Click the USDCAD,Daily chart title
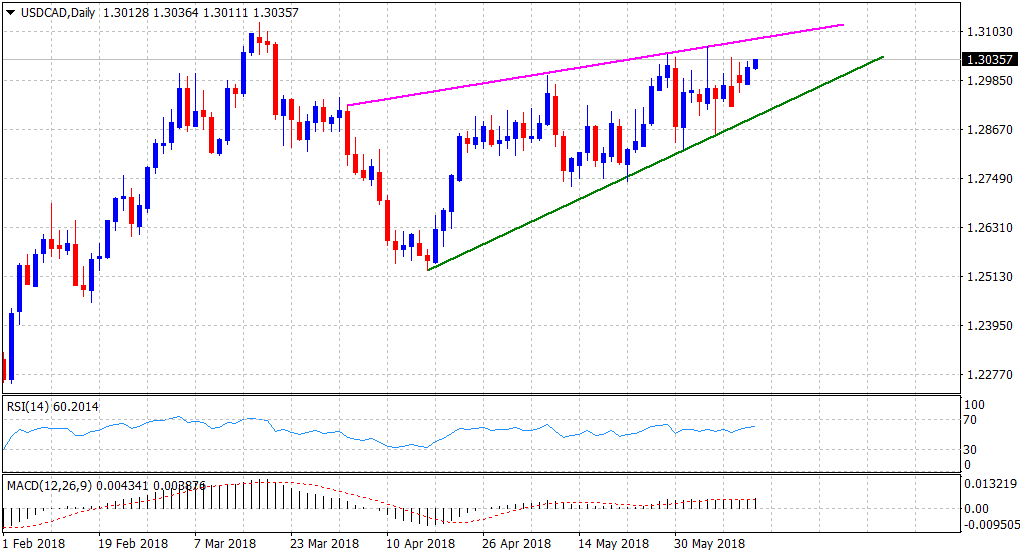This screenshot has height=556, width=1020. click(x=51, y=12)
